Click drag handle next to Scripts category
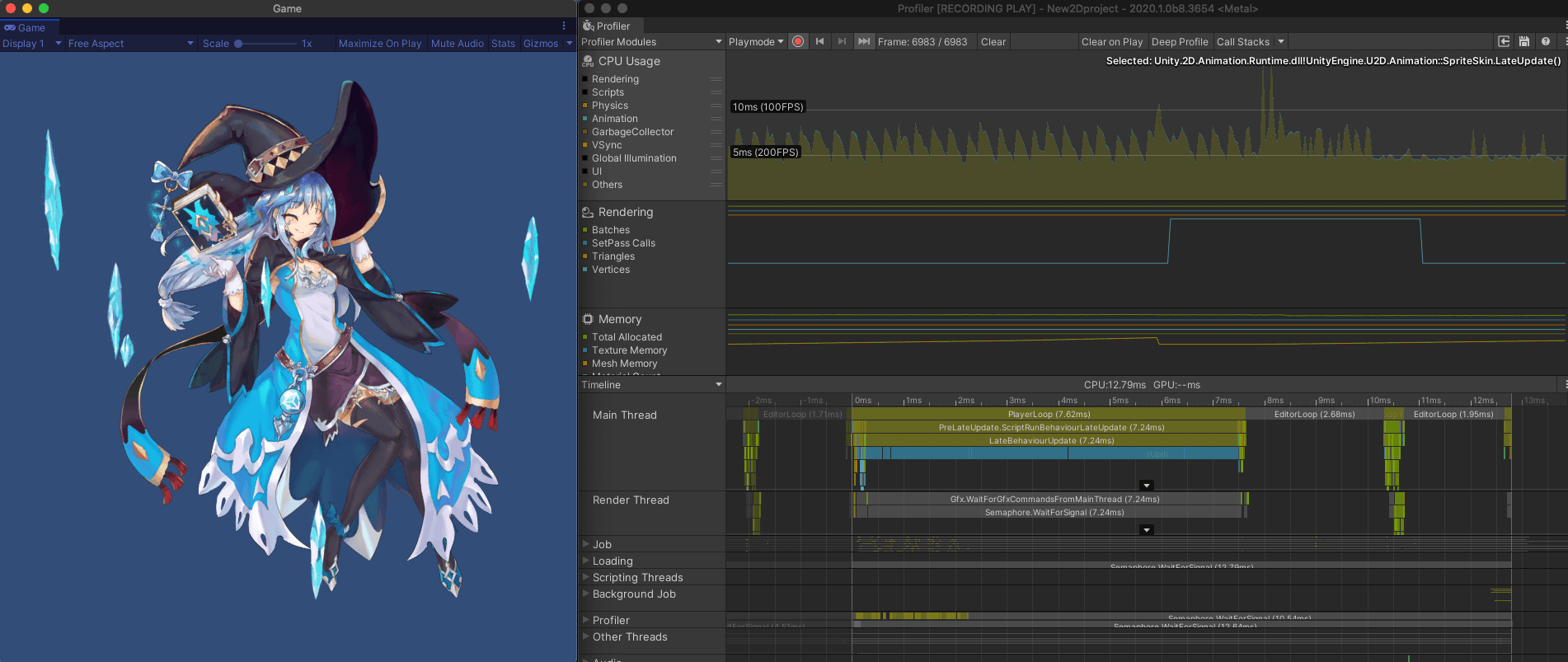1568x662 pixels. [x=716, y=92]
